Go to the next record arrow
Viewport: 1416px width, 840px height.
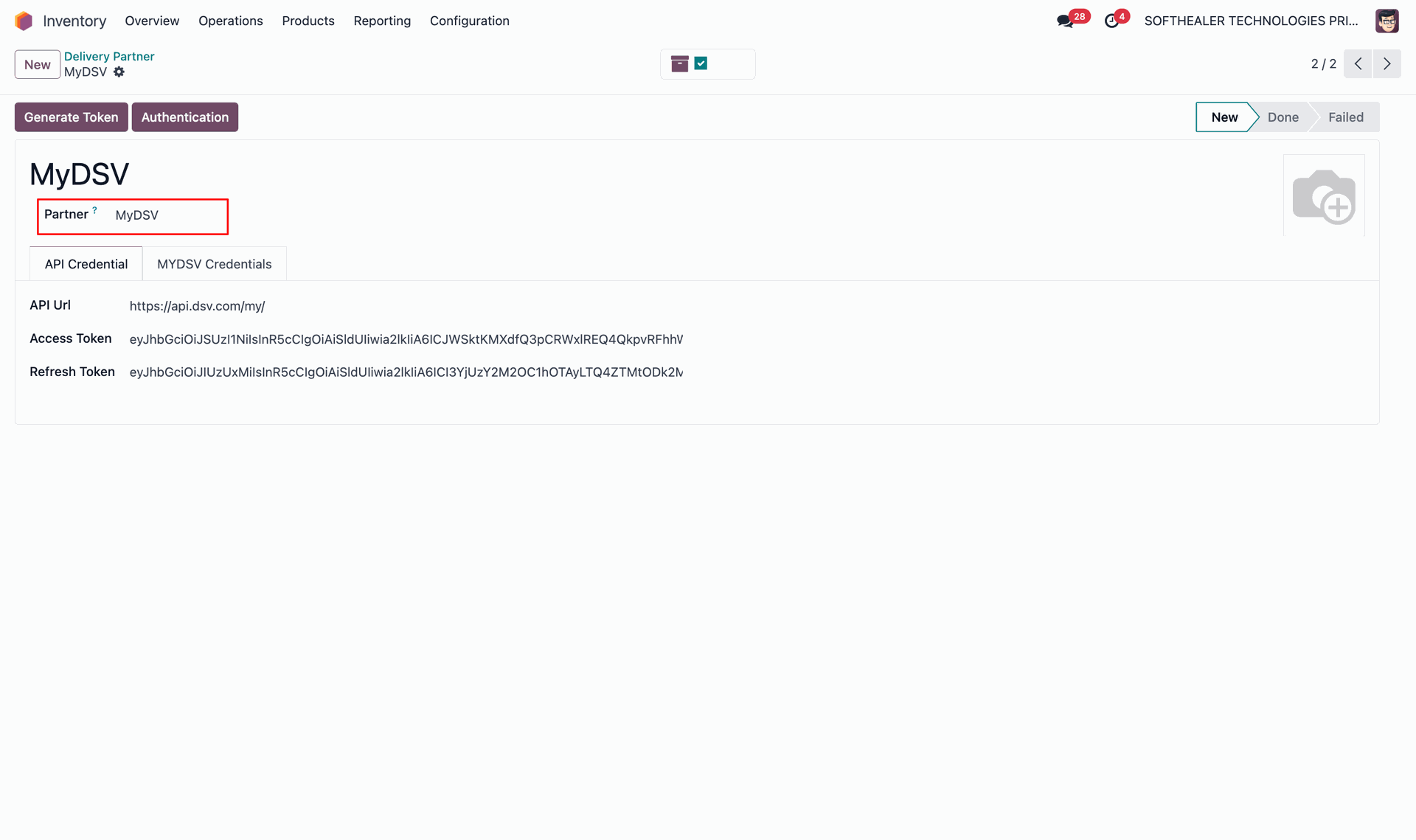1386,64
